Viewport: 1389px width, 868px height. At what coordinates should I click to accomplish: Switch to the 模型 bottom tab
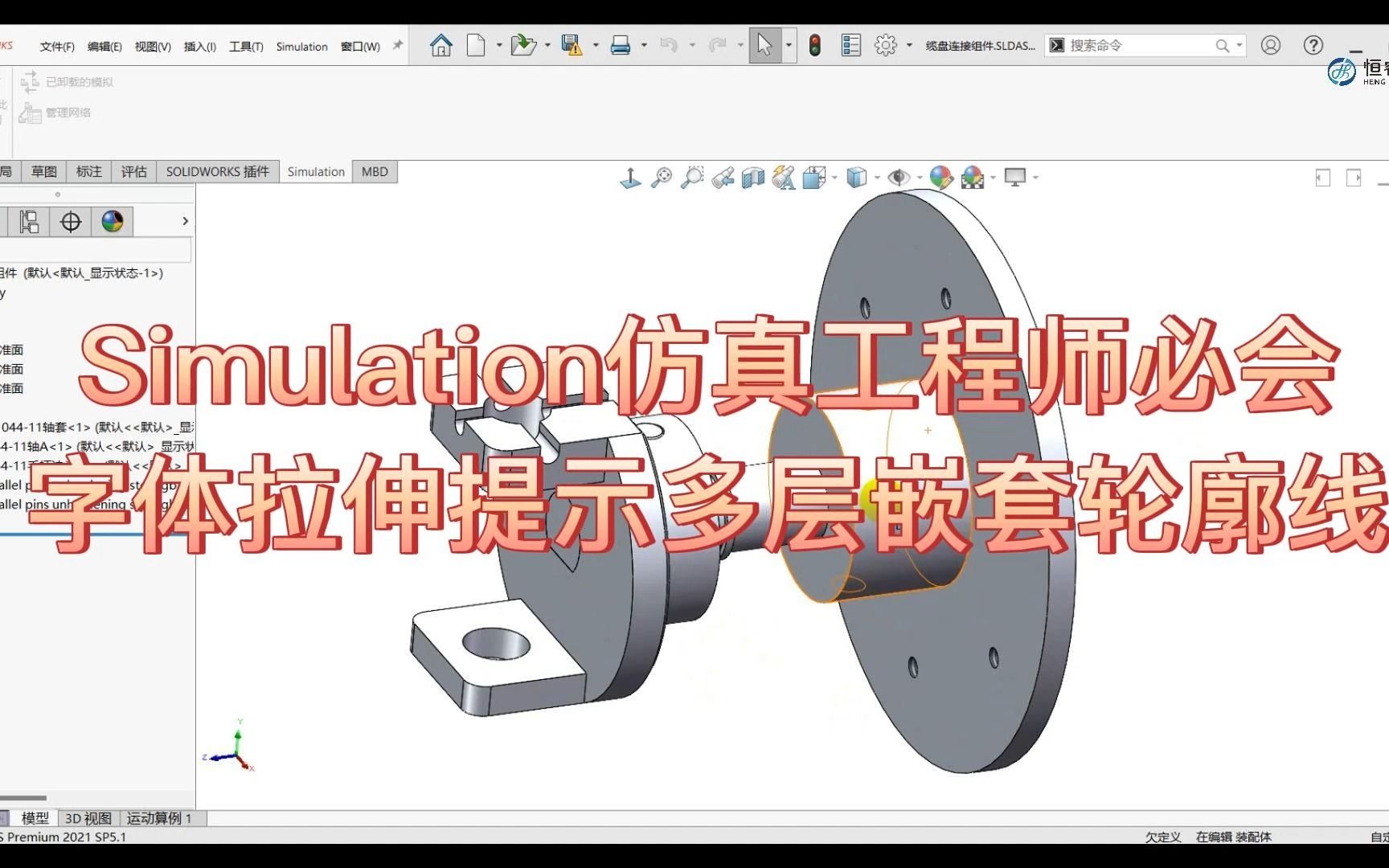tap(35, 818)
